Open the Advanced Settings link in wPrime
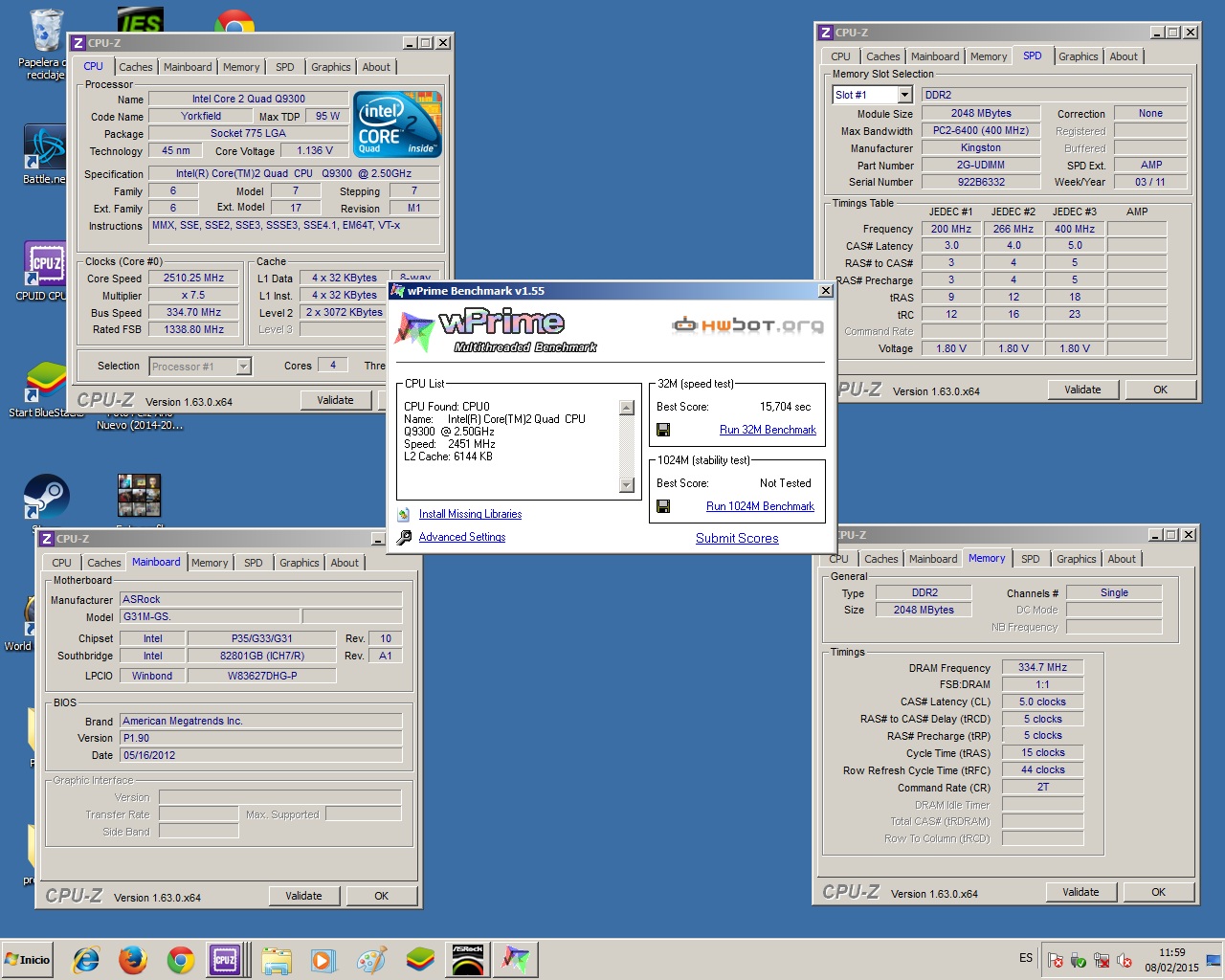Screen dimensions: 1225x980 point(462,537)
